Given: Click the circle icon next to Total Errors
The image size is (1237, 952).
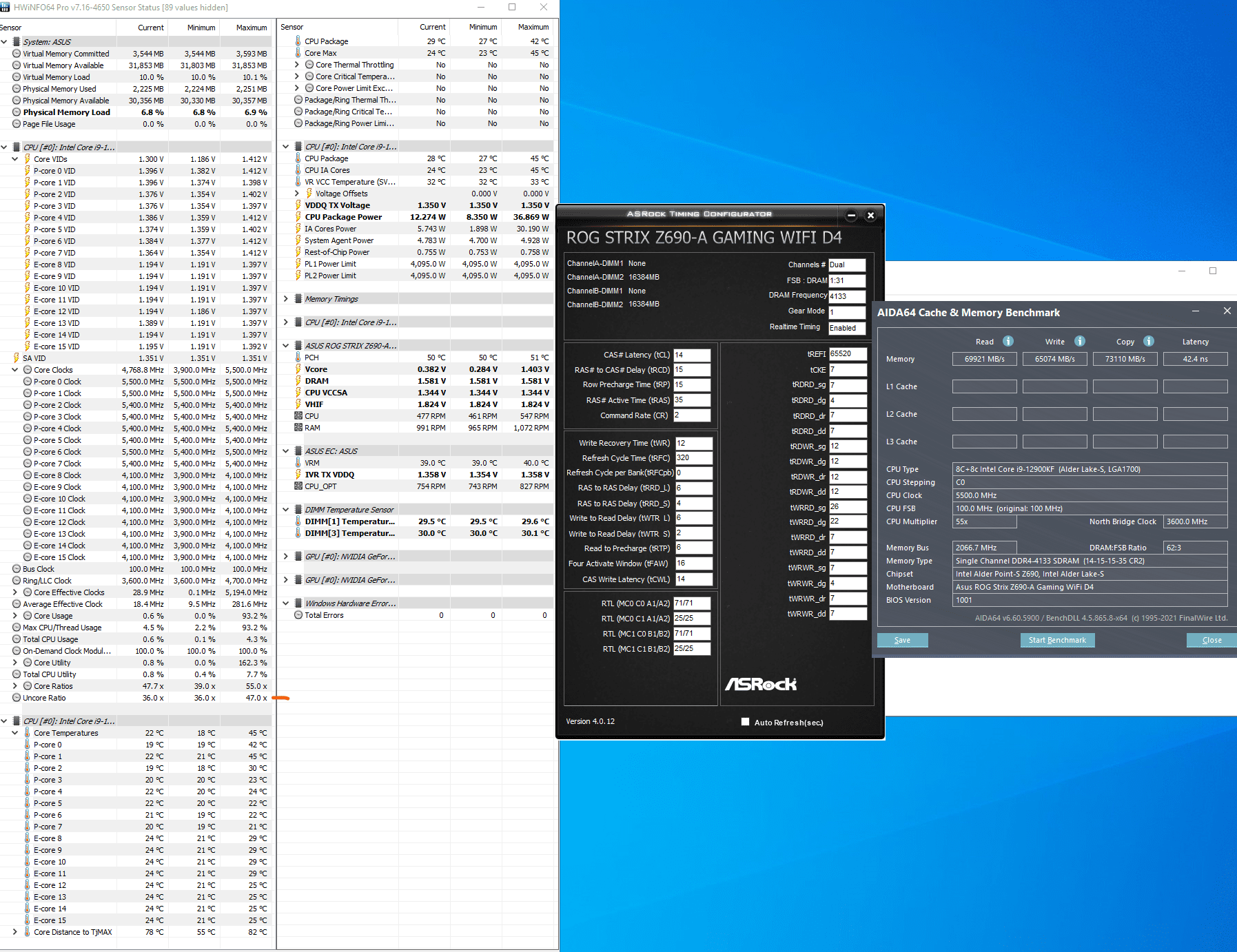Looking at the screenshot, I should [298, 615].
